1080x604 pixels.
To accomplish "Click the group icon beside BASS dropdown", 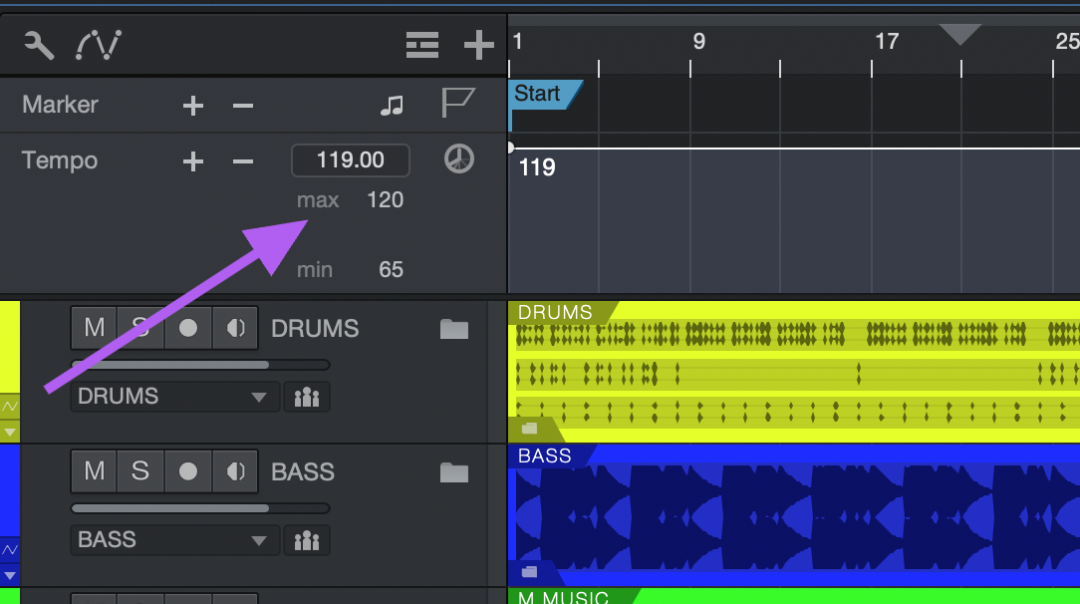I will click(x=307, y=540).
